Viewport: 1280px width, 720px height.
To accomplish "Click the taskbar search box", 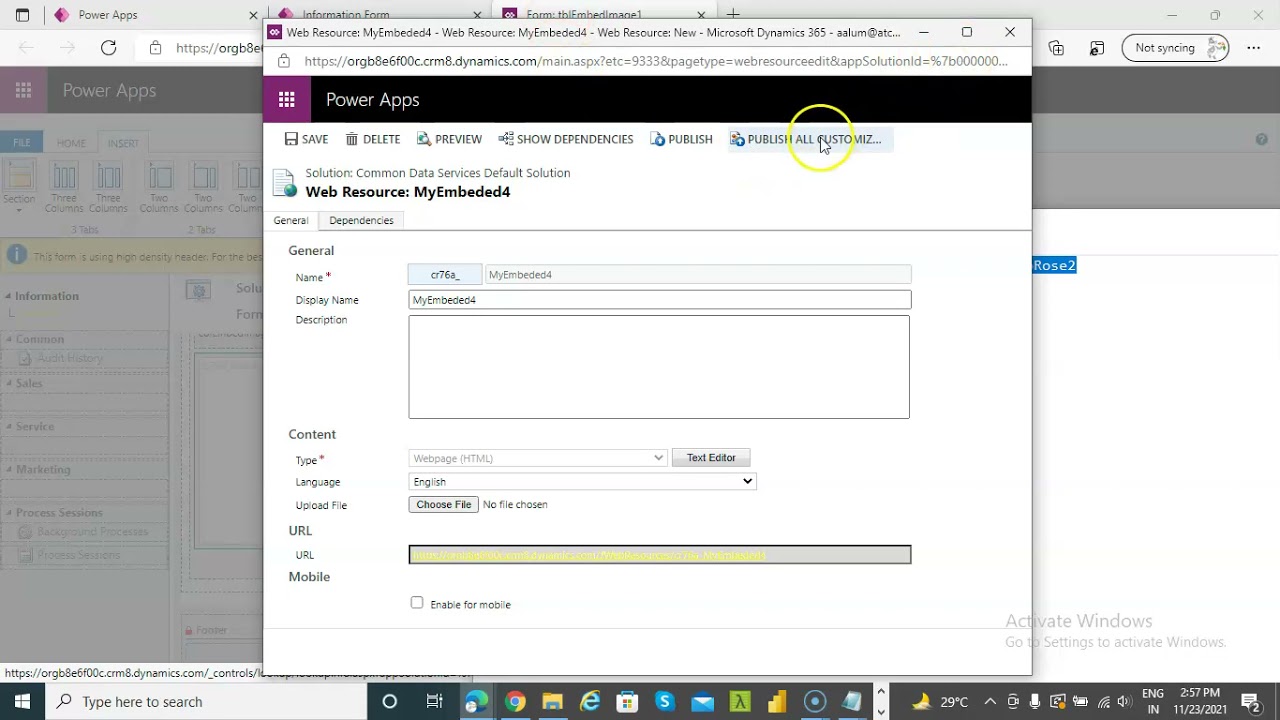I will coord(207,701).
